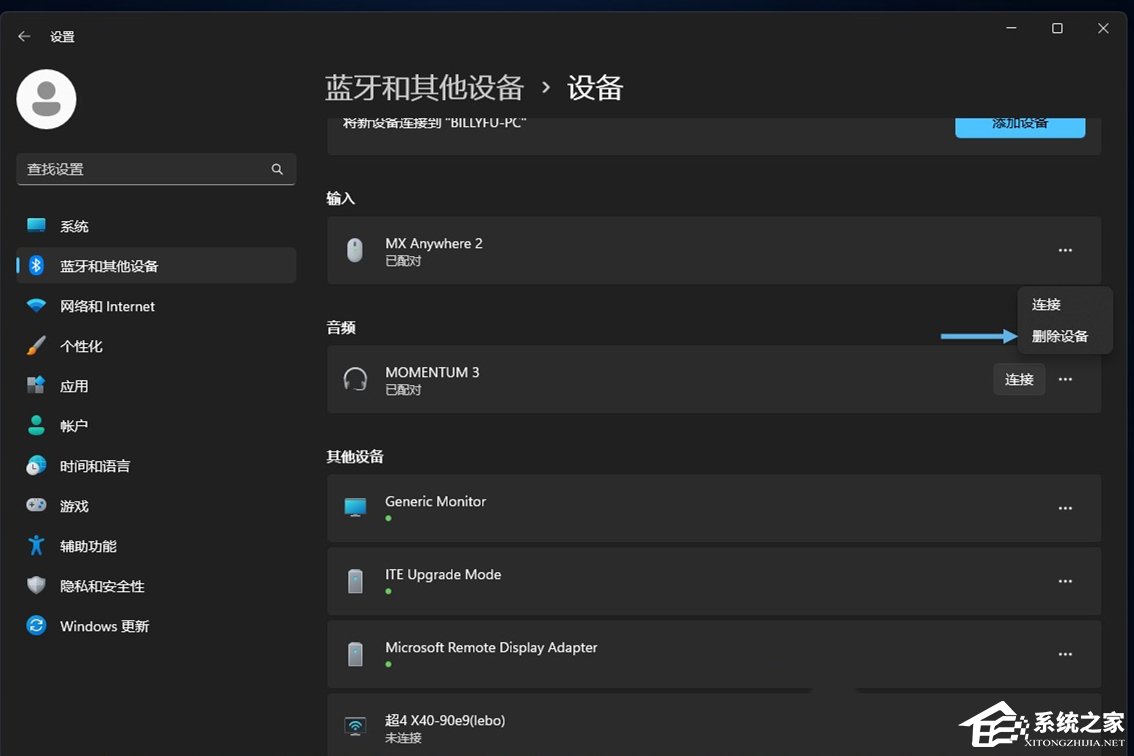Select 删除设备 in the context menu
Screen dimensions: 1134x756
(x=1060, y=337)
